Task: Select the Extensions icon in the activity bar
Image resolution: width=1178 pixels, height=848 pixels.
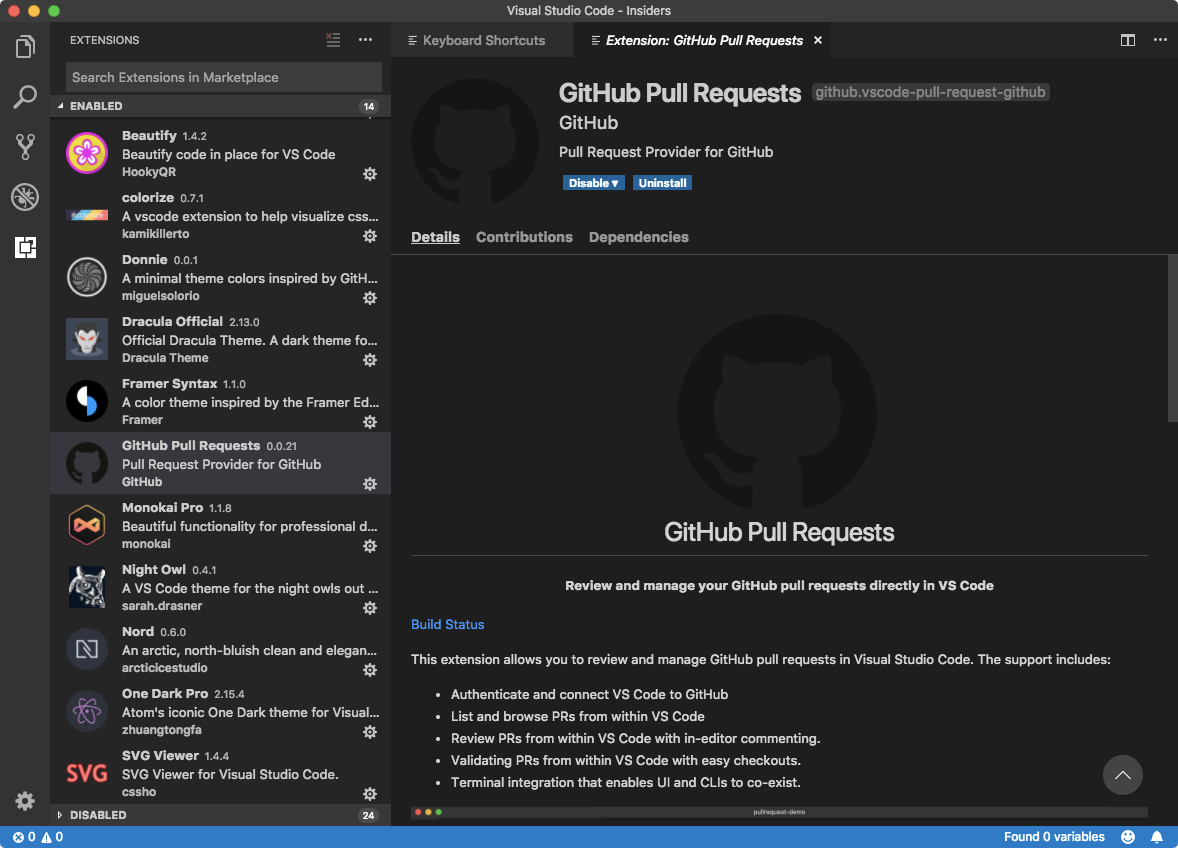Action: pyautogui.click(x=24, y=248)
